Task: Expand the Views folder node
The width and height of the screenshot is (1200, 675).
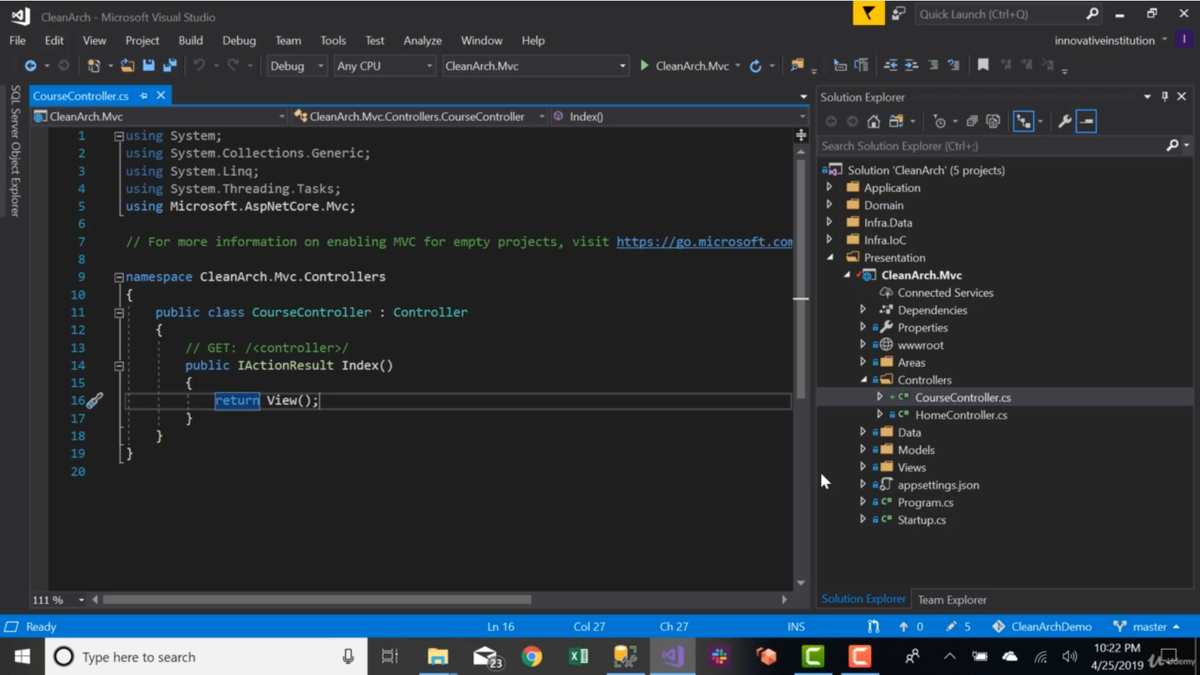Action: [864, 467]
